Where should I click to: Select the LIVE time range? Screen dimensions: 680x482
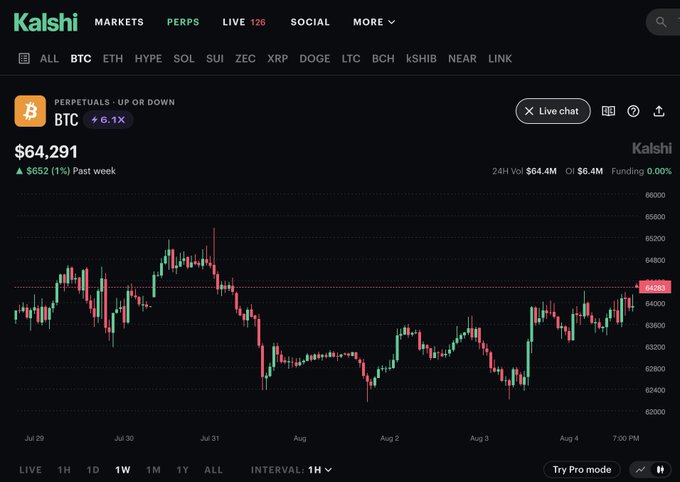coord(31,470)
